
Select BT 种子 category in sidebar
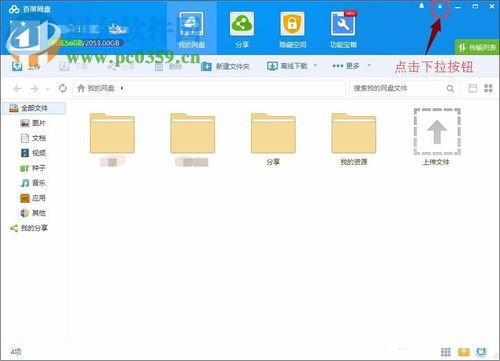(x=33, y=168)
